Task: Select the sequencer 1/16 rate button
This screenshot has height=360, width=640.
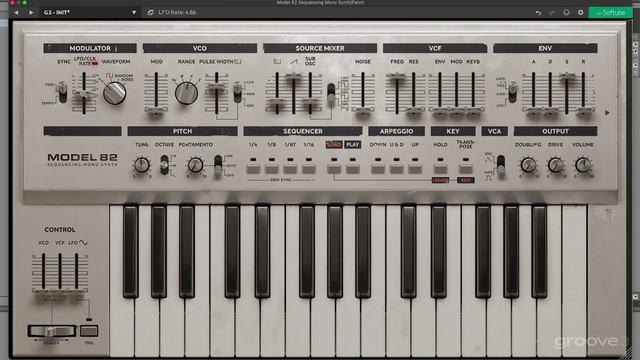Action: [309, 169]
